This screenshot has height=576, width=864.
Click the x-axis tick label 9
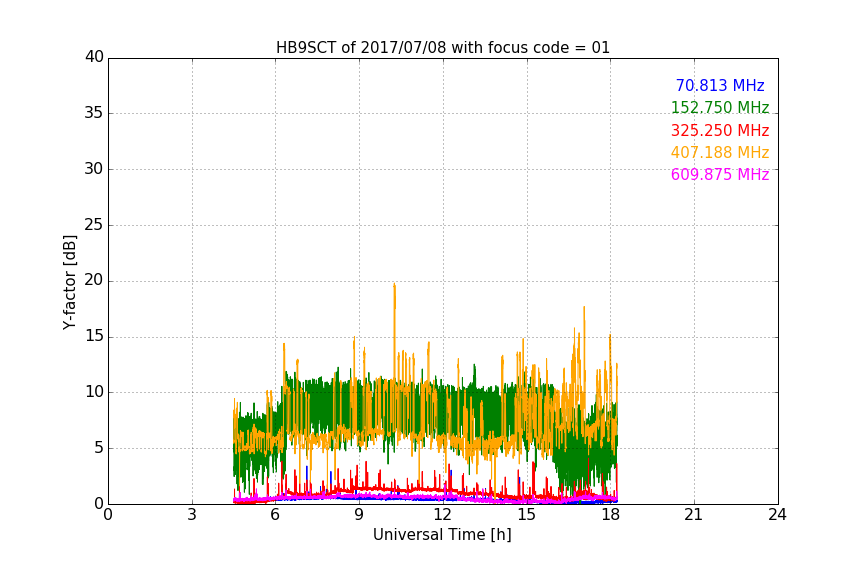pyautogui.click(x=359, y=515)
